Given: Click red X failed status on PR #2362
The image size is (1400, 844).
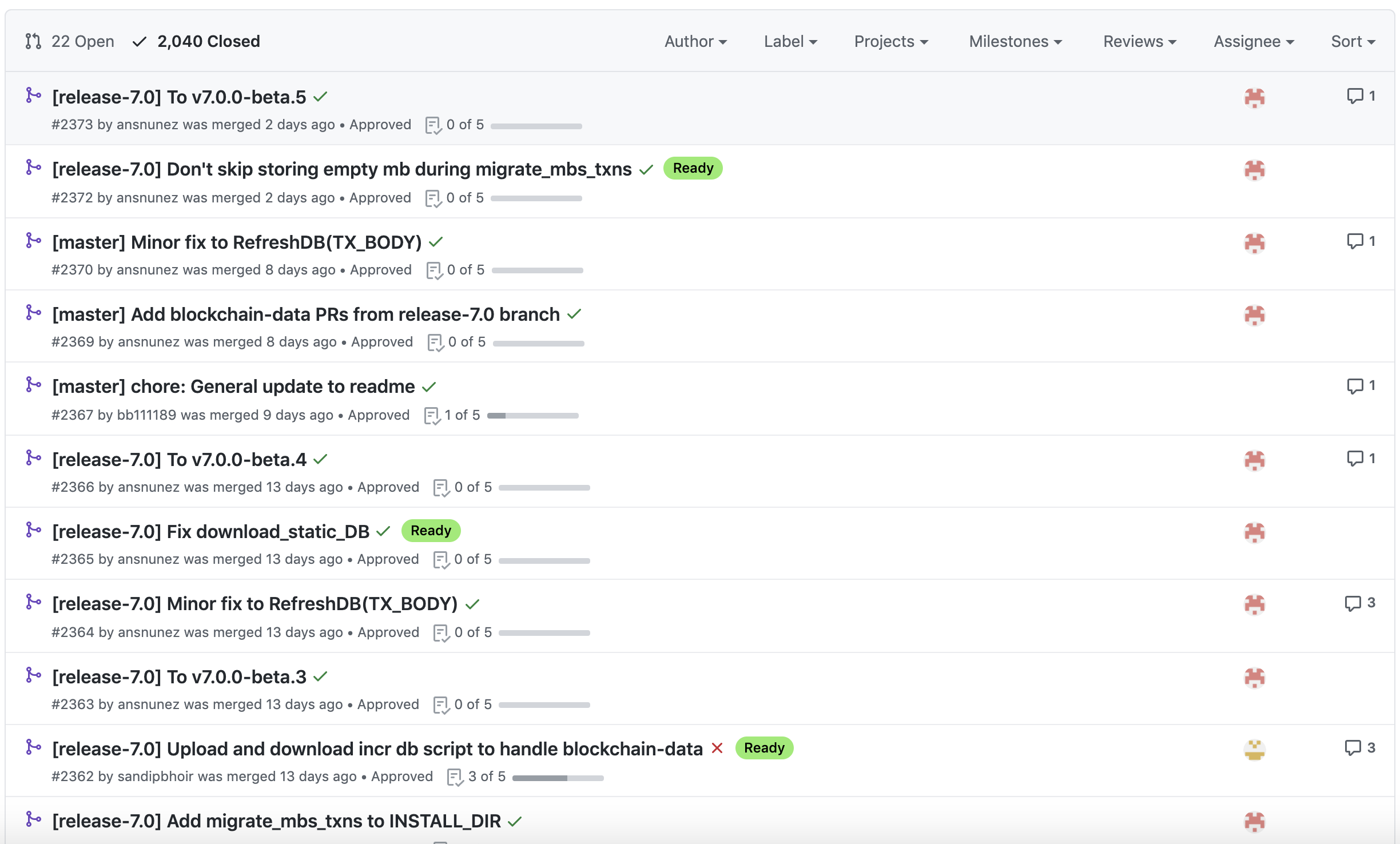Looking at the screenshot, I should (717, 749).
